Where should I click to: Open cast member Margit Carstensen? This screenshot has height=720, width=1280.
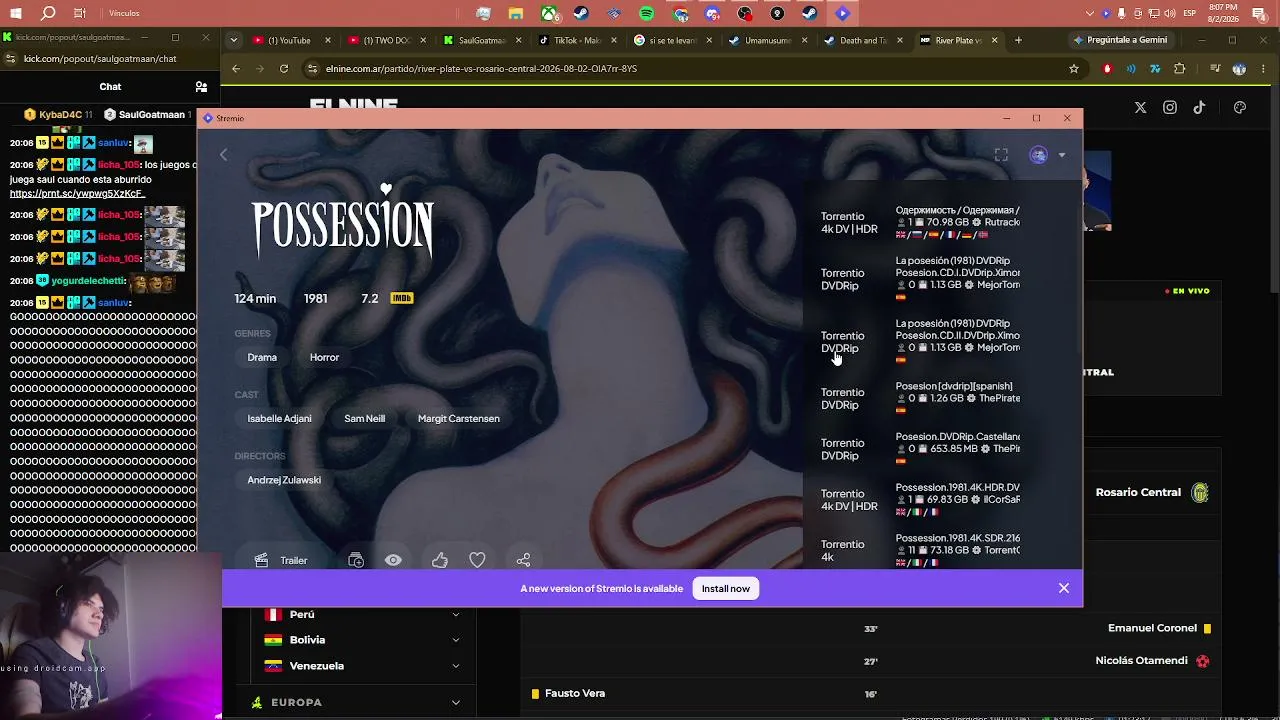coord(458,418)
